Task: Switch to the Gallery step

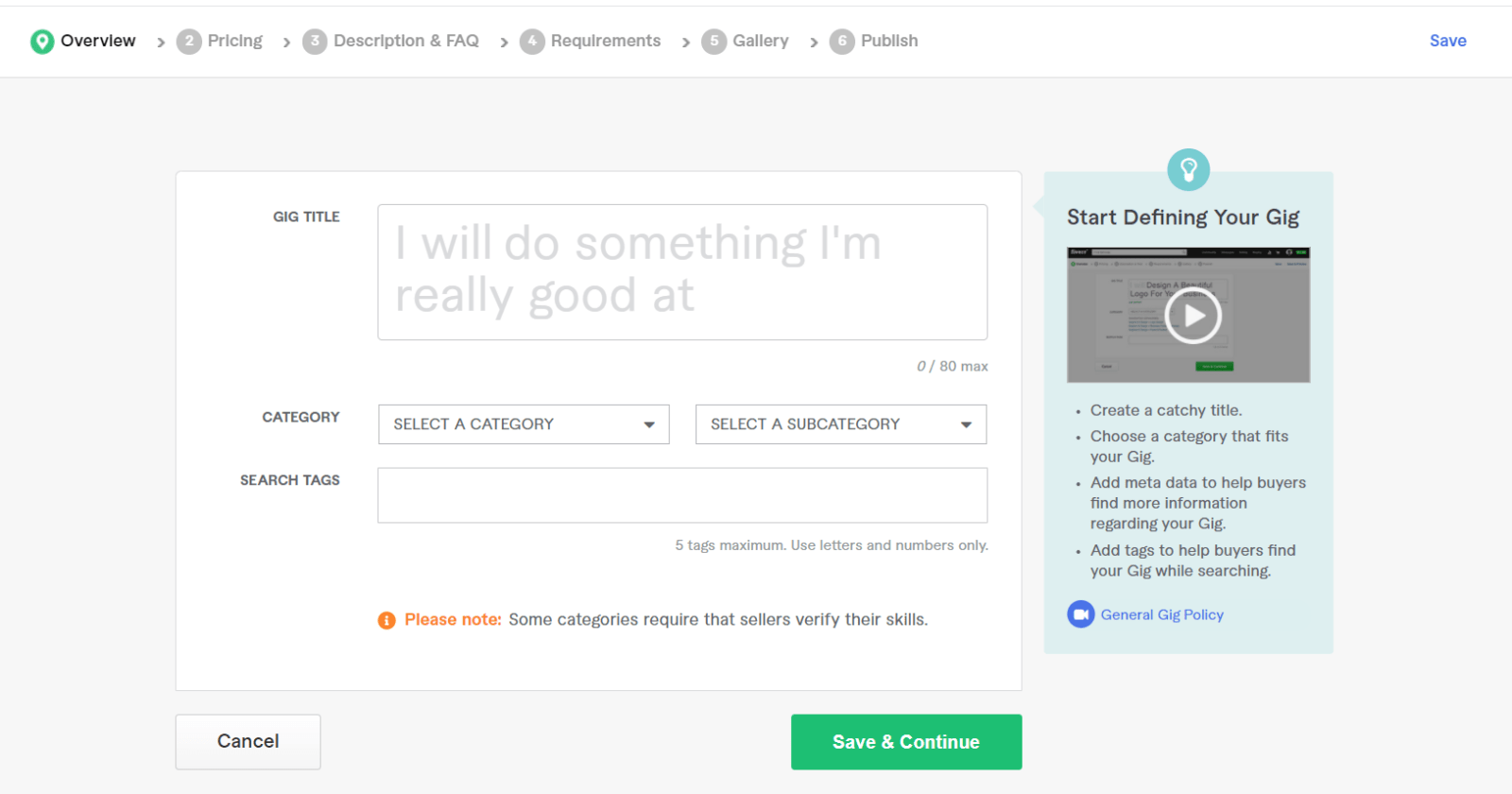Action: (x=760, y=42)
